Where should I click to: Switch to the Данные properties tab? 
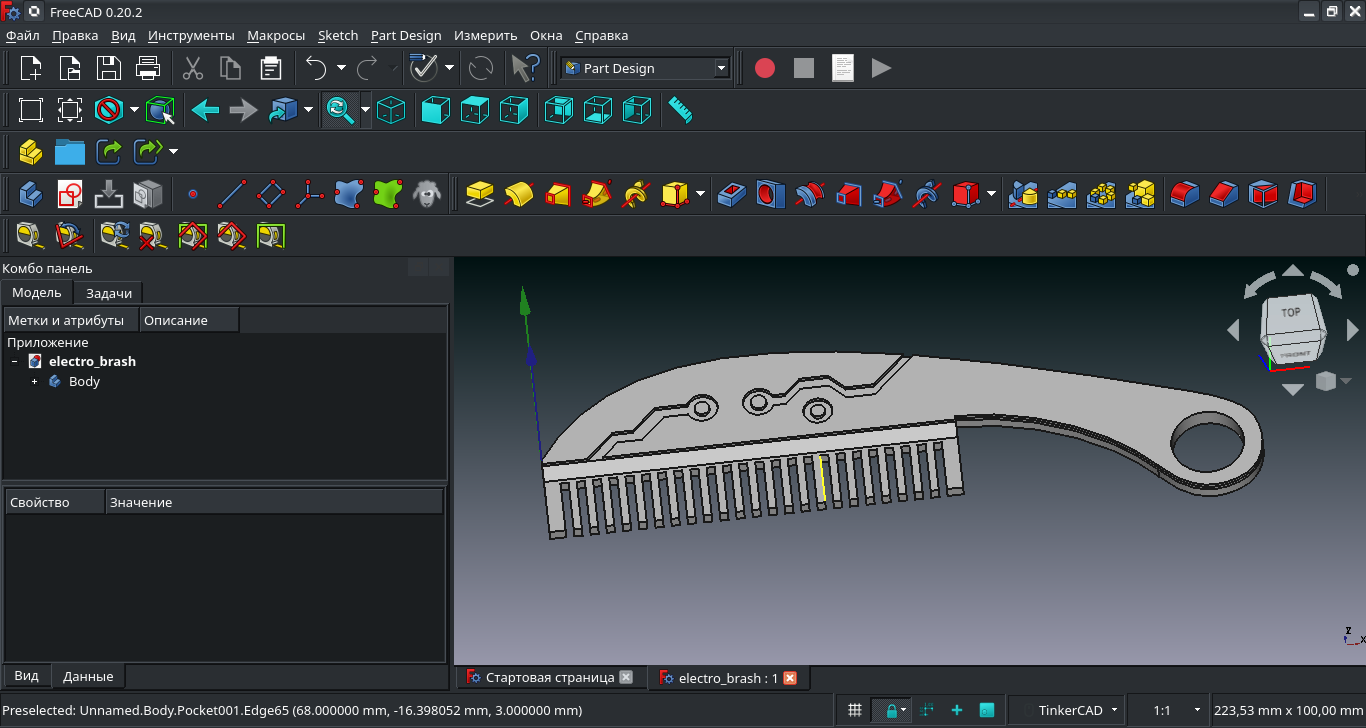click(88, 676)
